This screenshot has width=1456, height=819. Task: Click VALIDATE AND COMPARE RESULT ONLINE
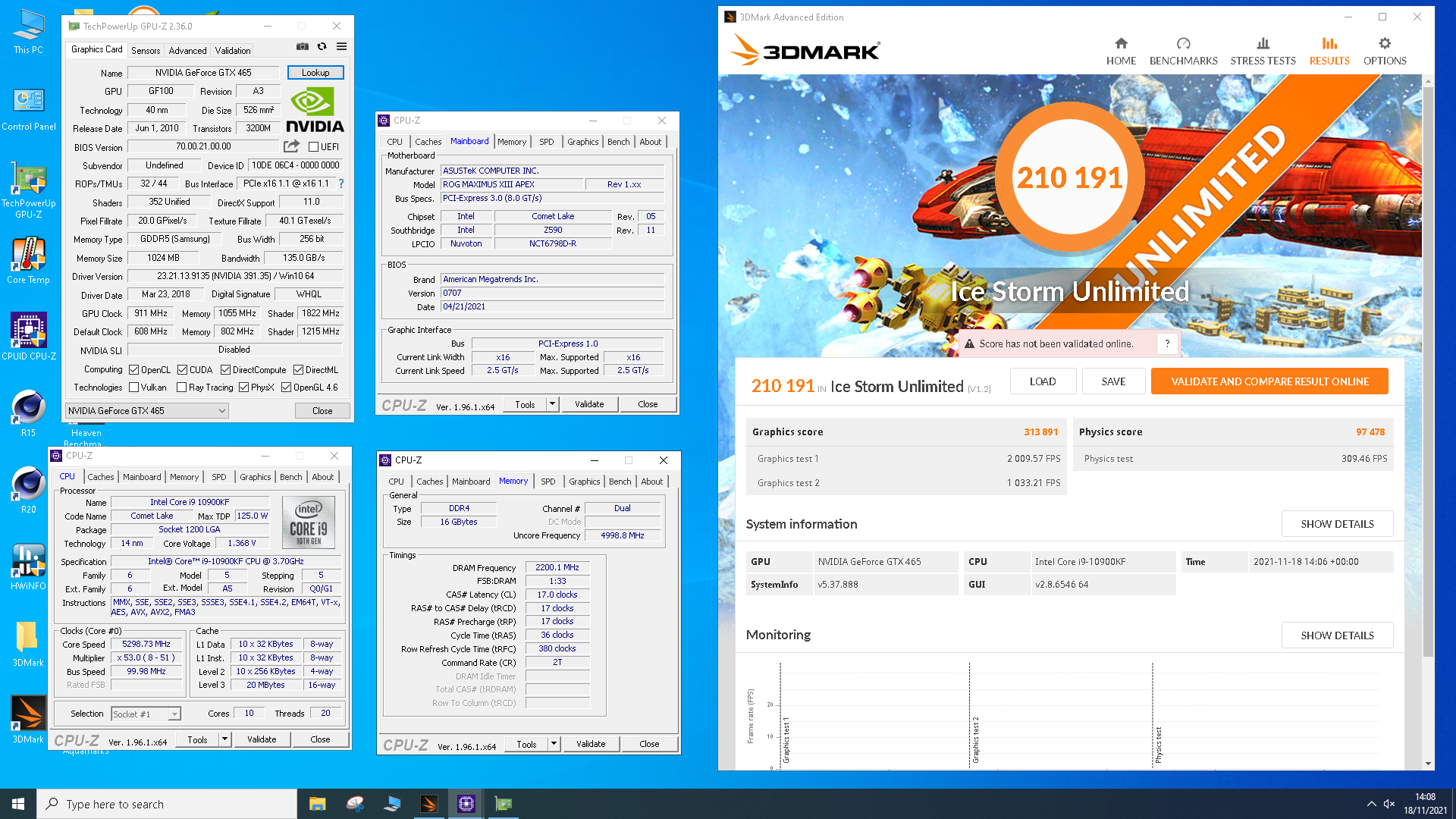tap(1269, 381)
